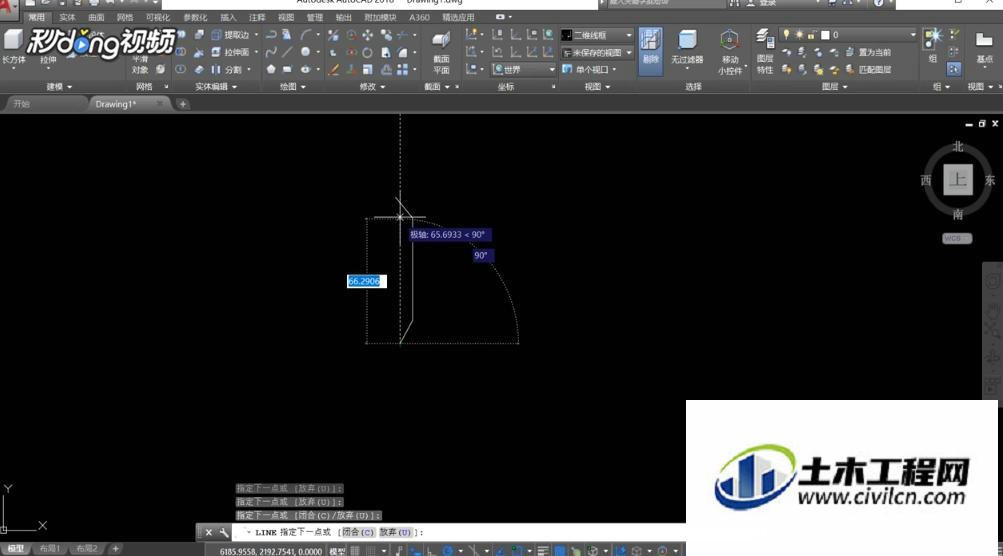Open the unsaved view (未保存的视图) dropdown
The width and height of the screenshot is (1003, 556).
coord(597,52)
